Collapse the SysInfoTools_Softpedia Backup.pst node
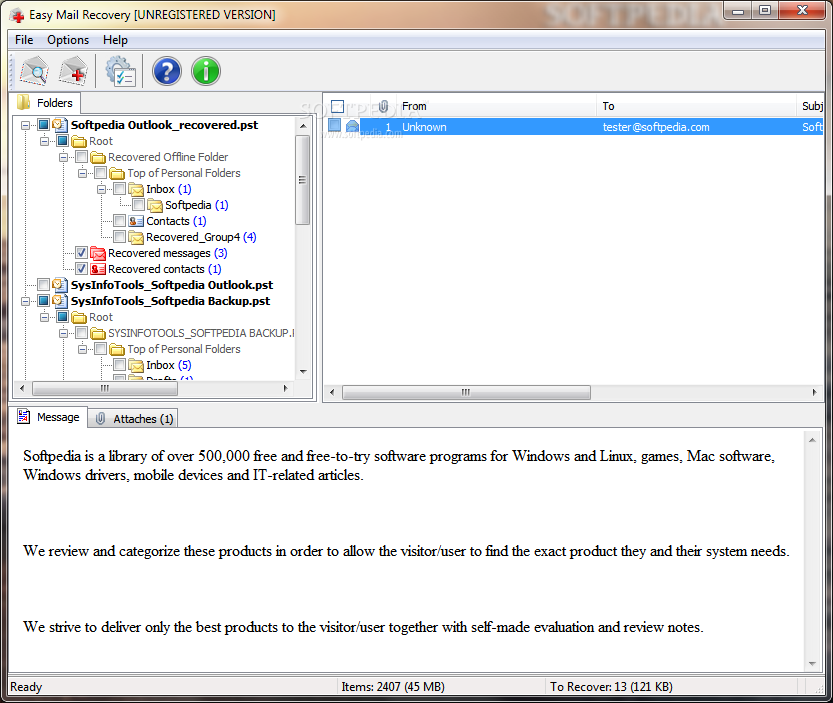Screen dimensions: 833x703 point(25,301)
